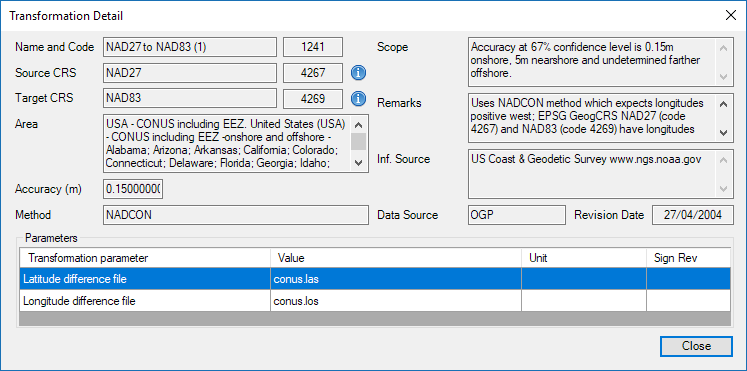The image size is (747, 371).
Task: Click the 'Sign Rev' column header
Action: [x=688, y=258]
